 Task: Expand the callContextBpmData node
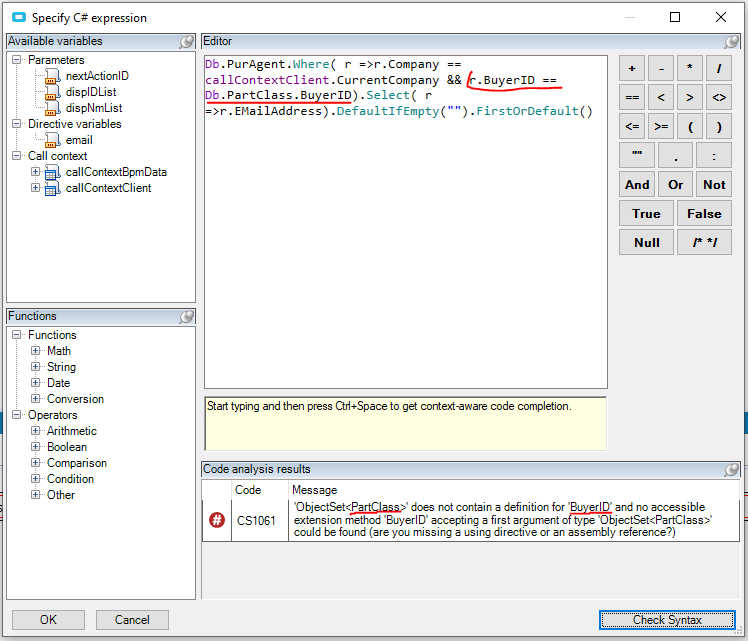(x=35, y=171)
